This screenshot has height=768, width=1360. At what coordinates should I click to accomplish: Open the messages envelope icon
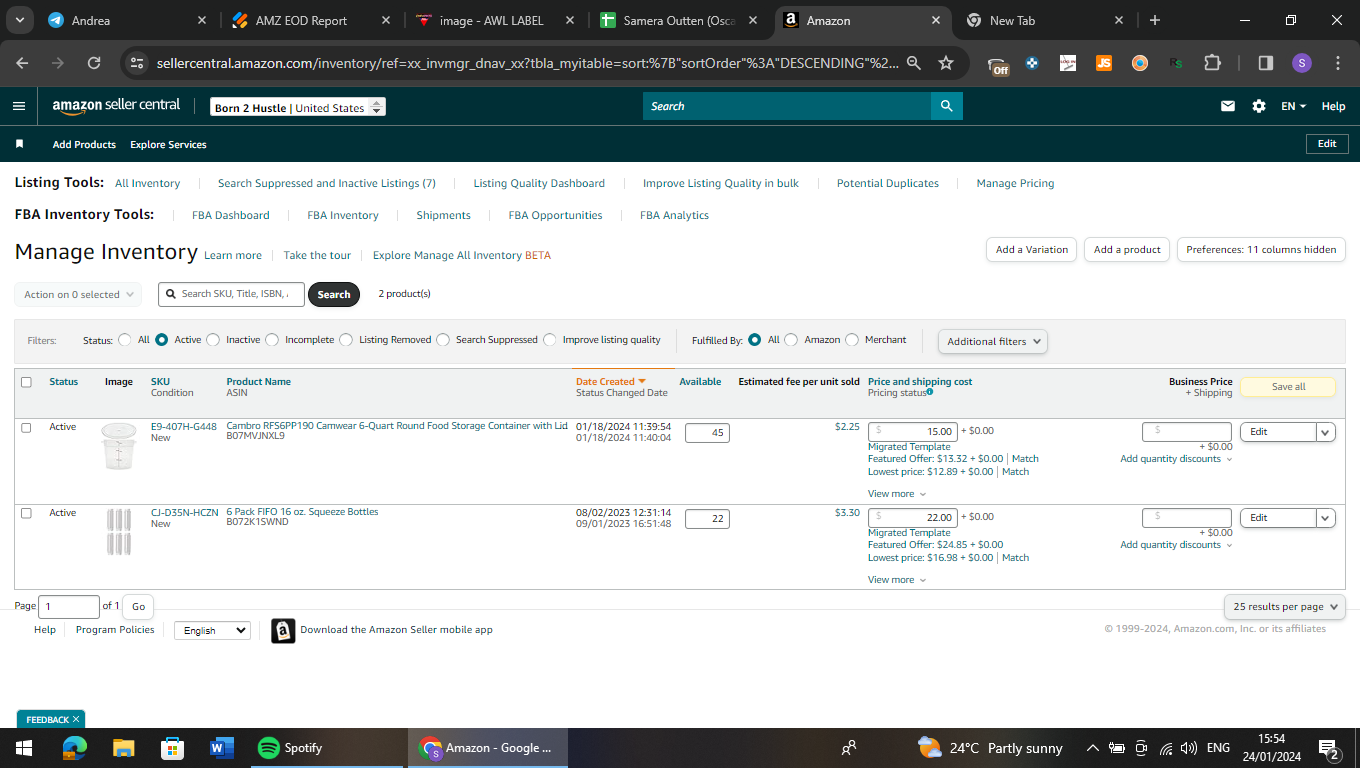coord(1228,106)
